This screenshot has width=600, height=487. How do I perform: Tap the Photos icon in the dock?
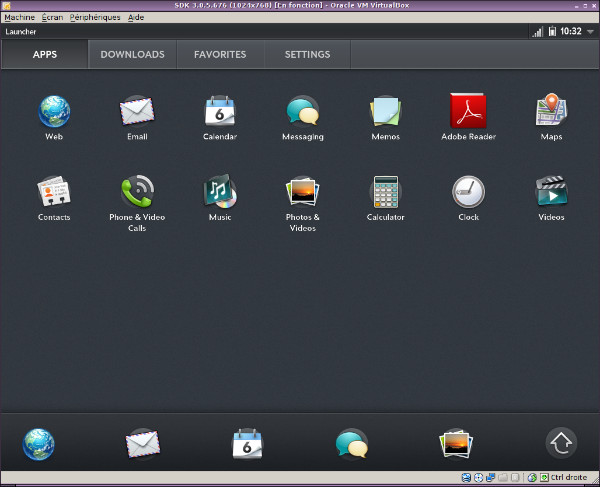point(456,443)
